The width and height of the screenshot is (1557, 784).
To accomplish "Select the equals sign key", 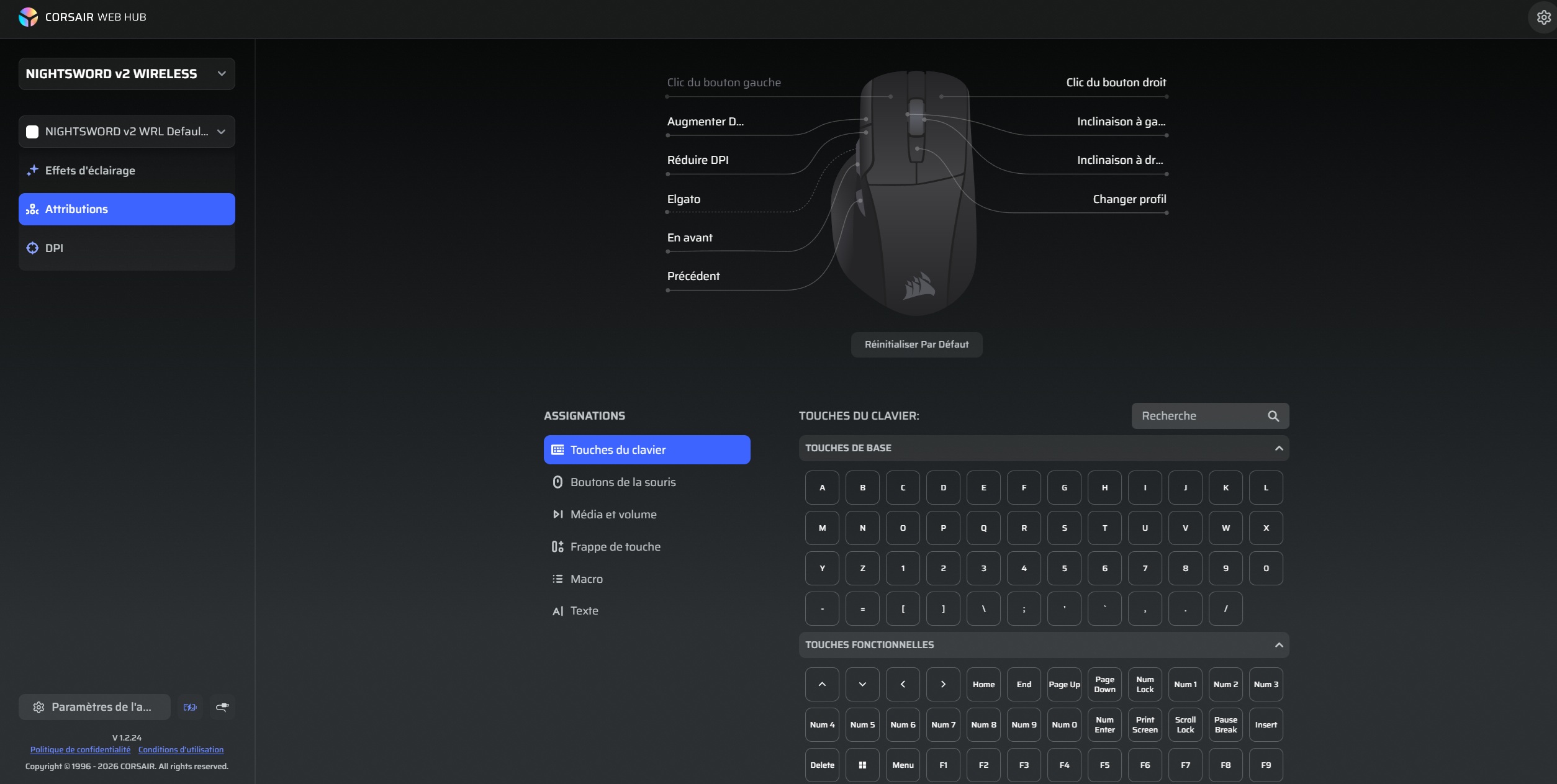I will coord(862,609).
